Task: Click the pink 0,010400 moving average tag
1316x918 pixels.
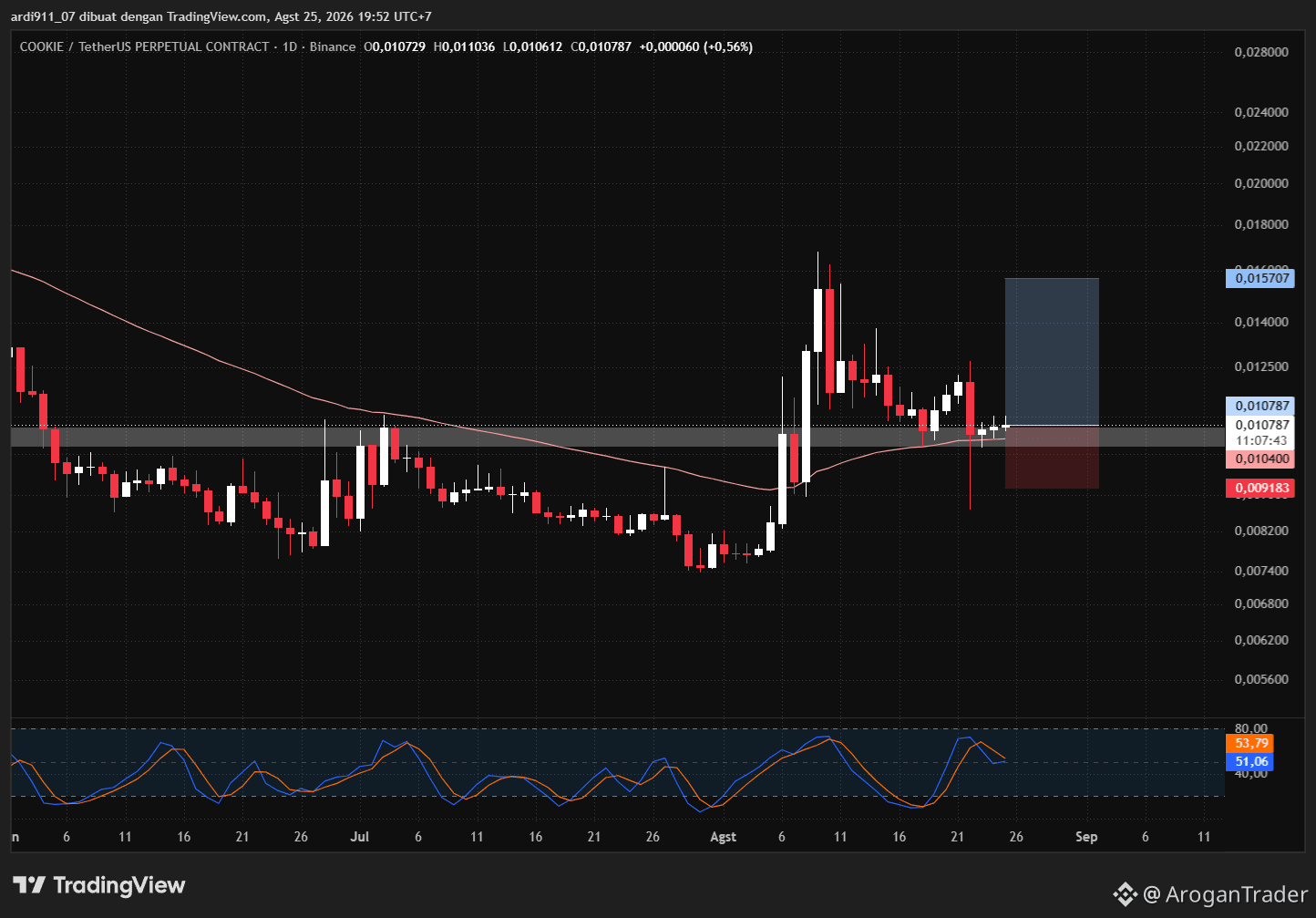Action: (1262, 459)
